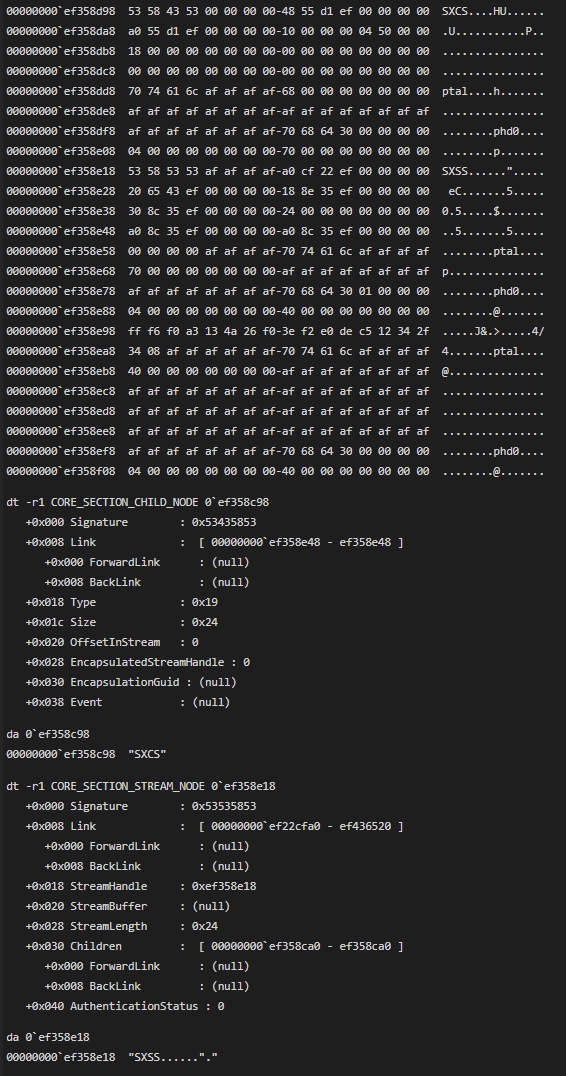Image resolution: width=566 pixels, height=1076 pixels.
Task: Select the Size field value 0x24
Action: click(x=204, y=622)
